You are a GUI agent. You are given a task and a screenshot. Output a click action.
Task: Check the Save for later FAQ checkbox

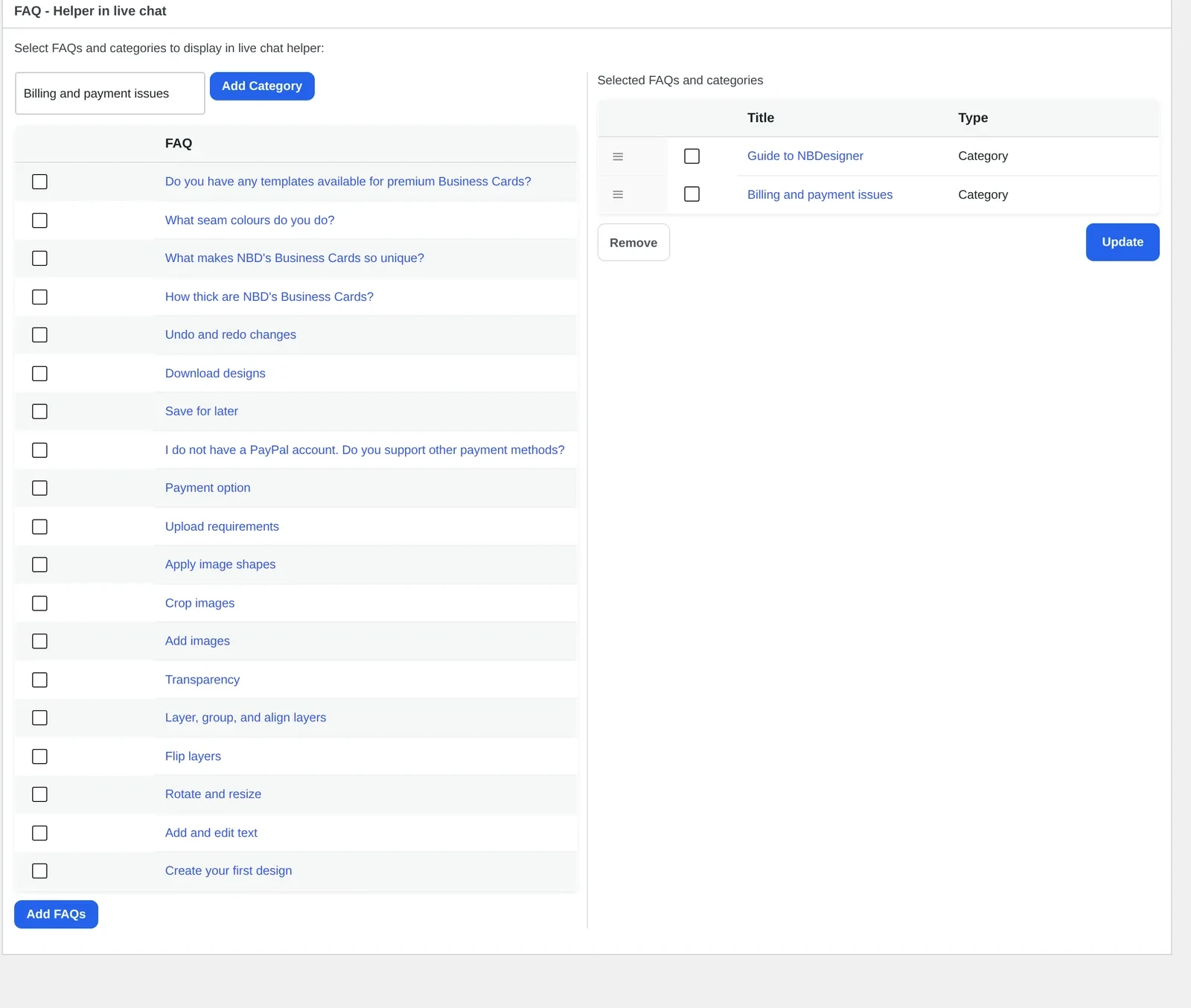40,412
